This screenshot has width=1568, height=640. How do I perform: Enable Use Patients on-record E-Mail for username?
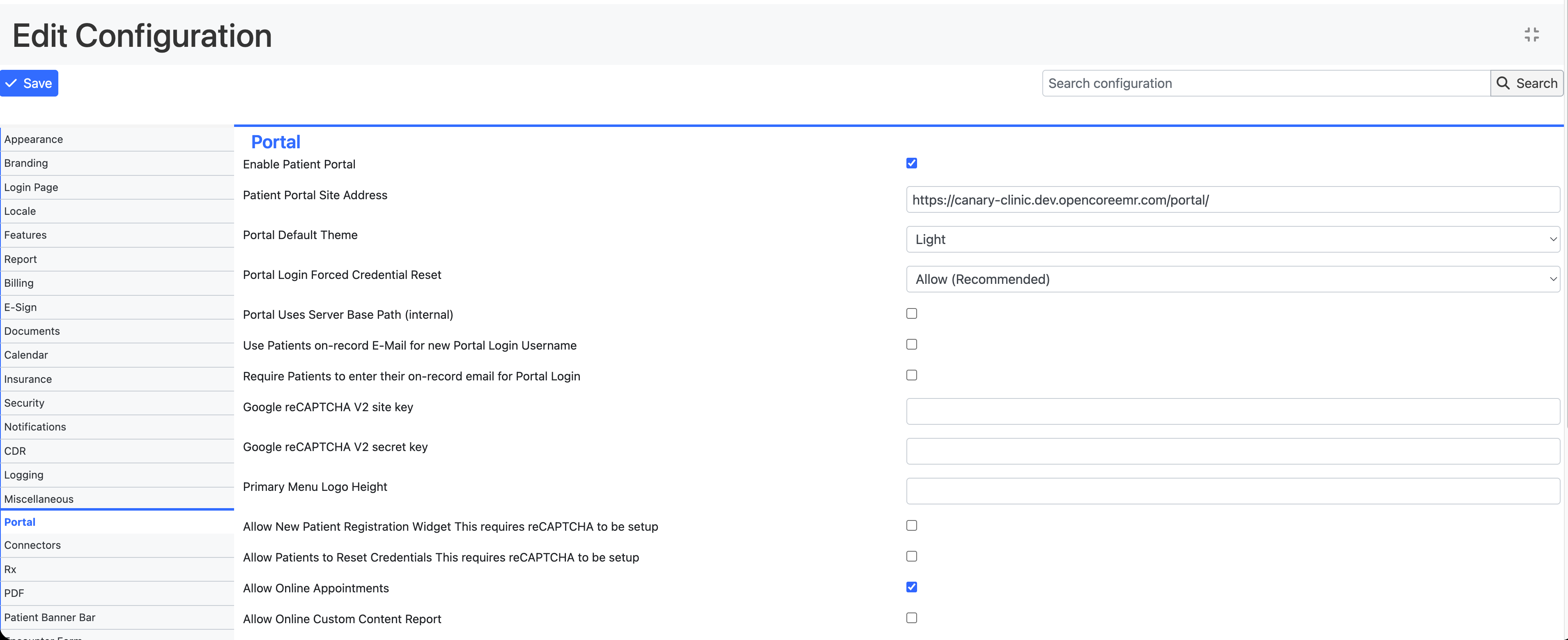coord(911,344)
